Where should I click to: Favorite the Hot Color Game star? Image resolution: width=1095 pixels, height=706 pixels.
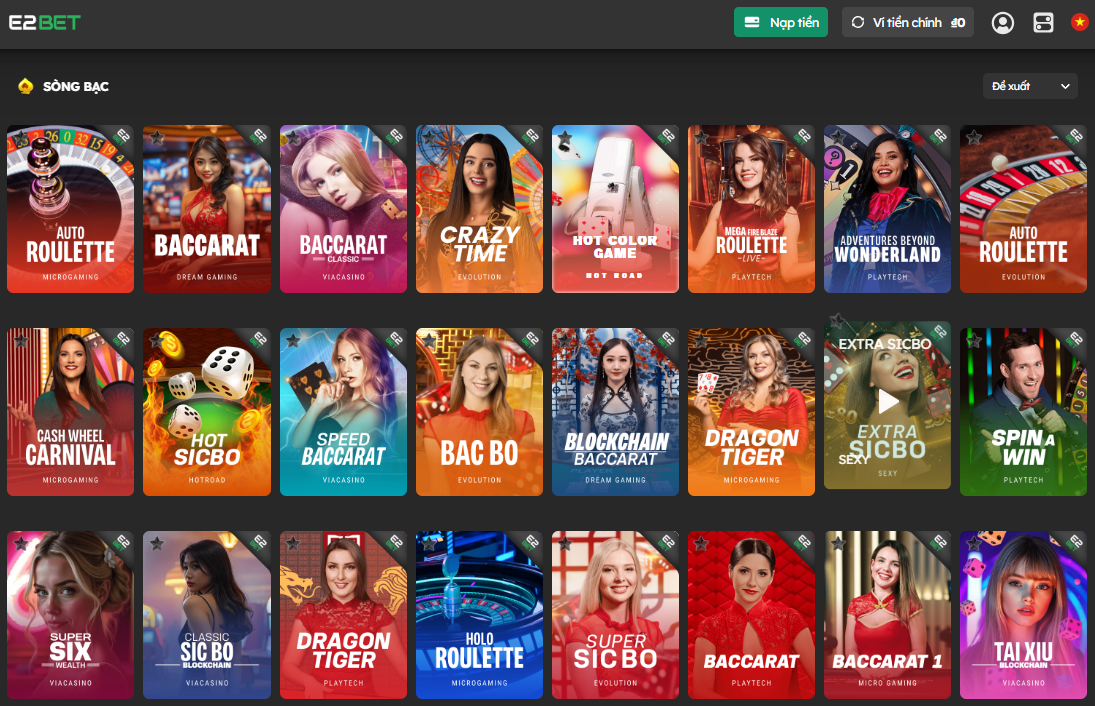pyautogui.click(x=566, y=138)
